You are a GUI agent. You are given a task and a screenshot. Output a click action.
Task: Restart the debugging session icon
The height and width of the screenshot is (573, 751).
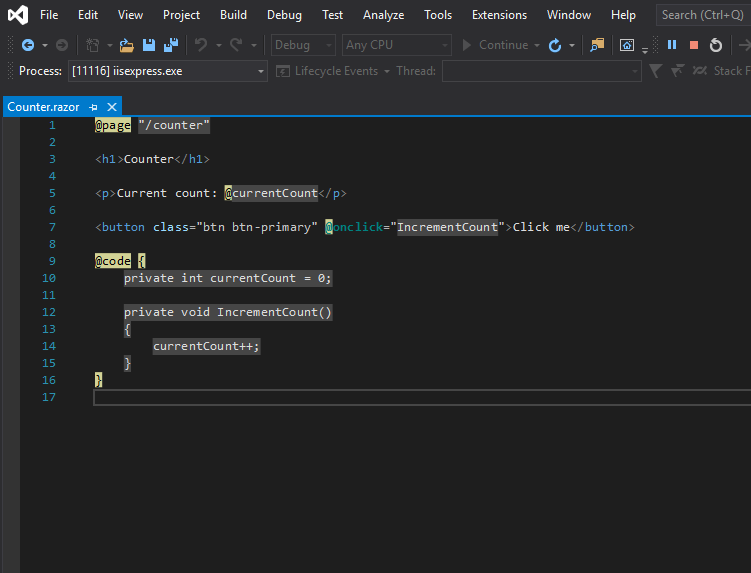[716, 45]
